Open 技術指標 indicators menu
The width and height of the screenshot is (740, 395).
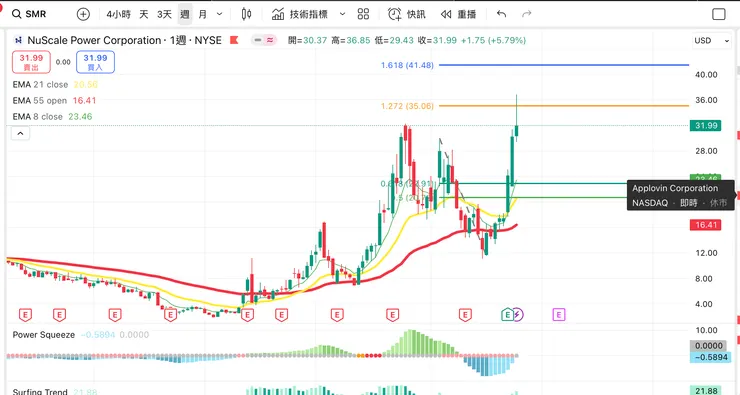pyautogui.click(x=300, y=14)
